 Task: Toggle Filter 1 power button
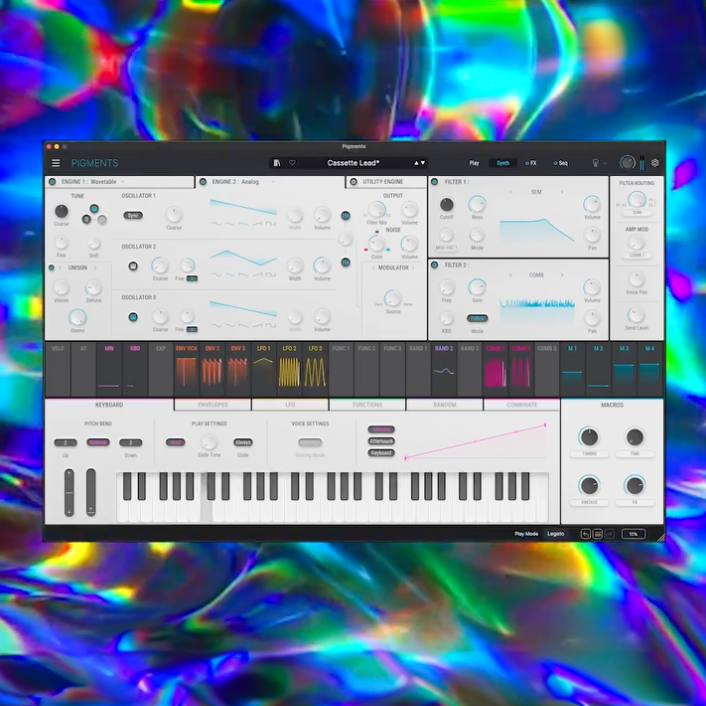(434, 181)
